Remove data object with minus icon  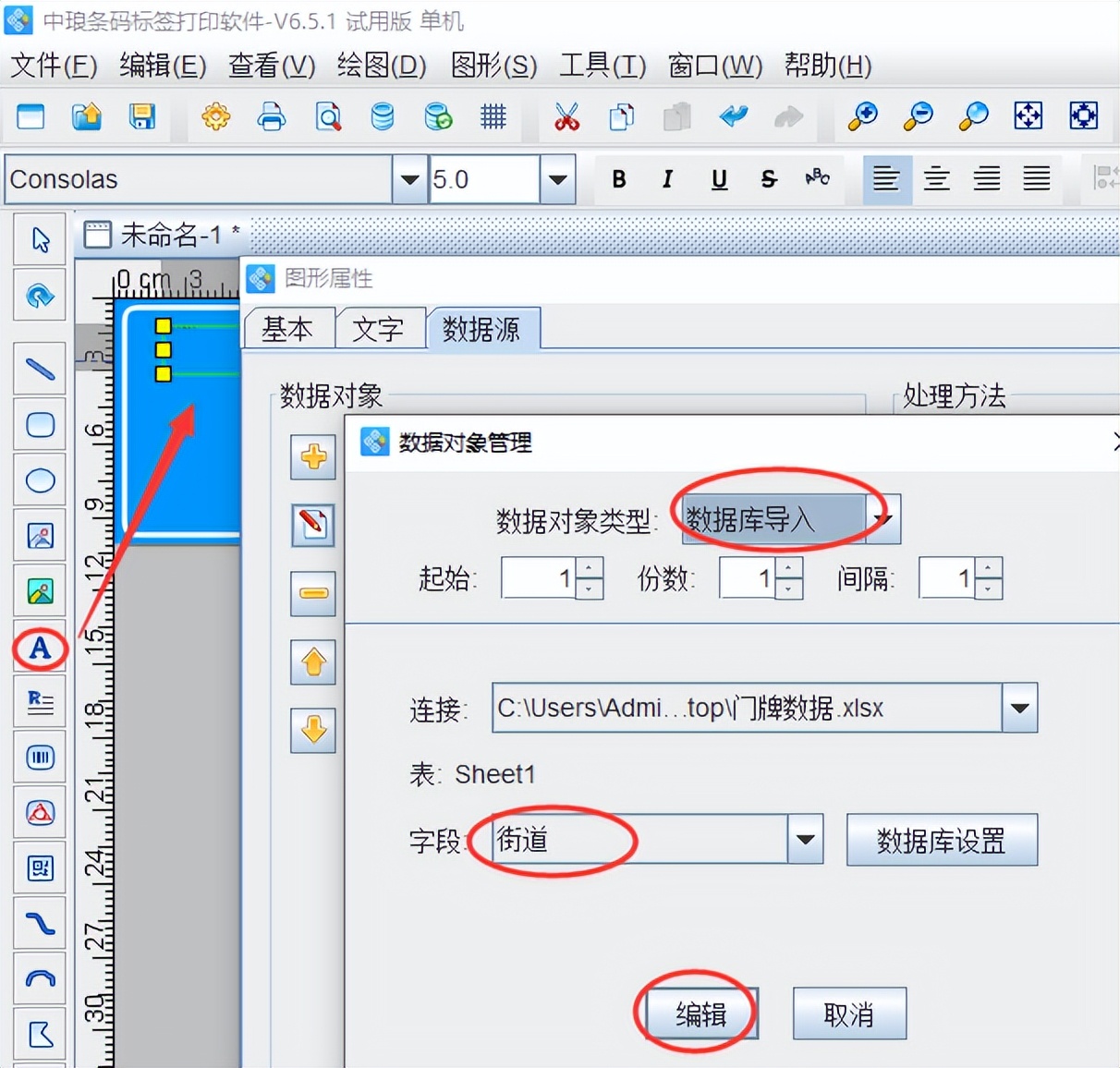[313, 593]
